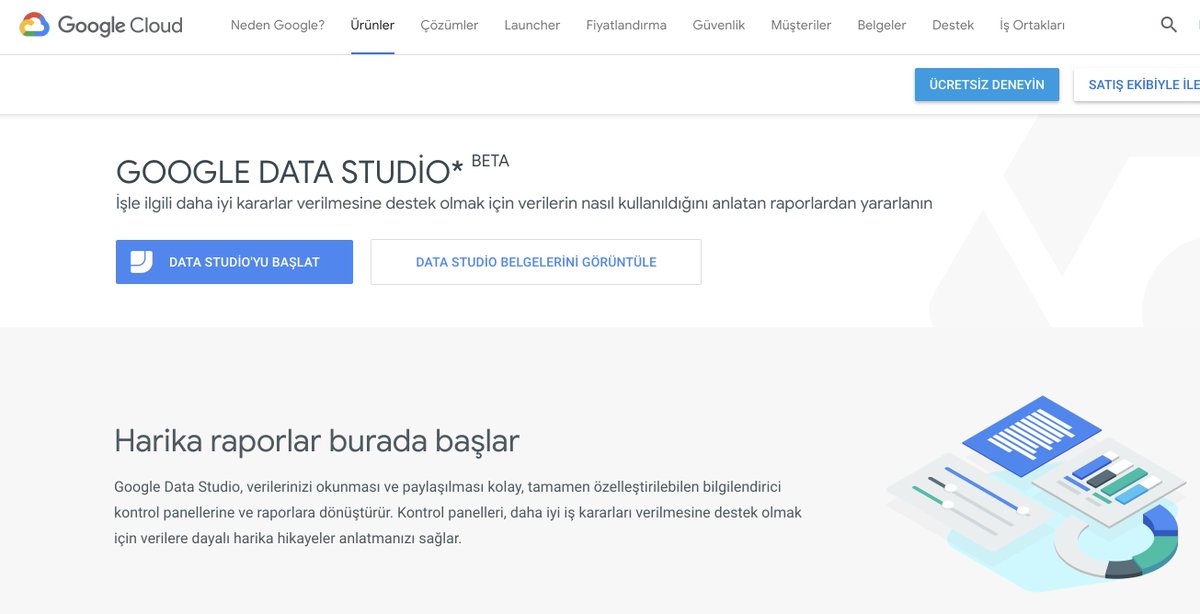This screenshot has width=1200, height=614.
Task: Go to Belgeler in navigation
Action: click(882, 25)
